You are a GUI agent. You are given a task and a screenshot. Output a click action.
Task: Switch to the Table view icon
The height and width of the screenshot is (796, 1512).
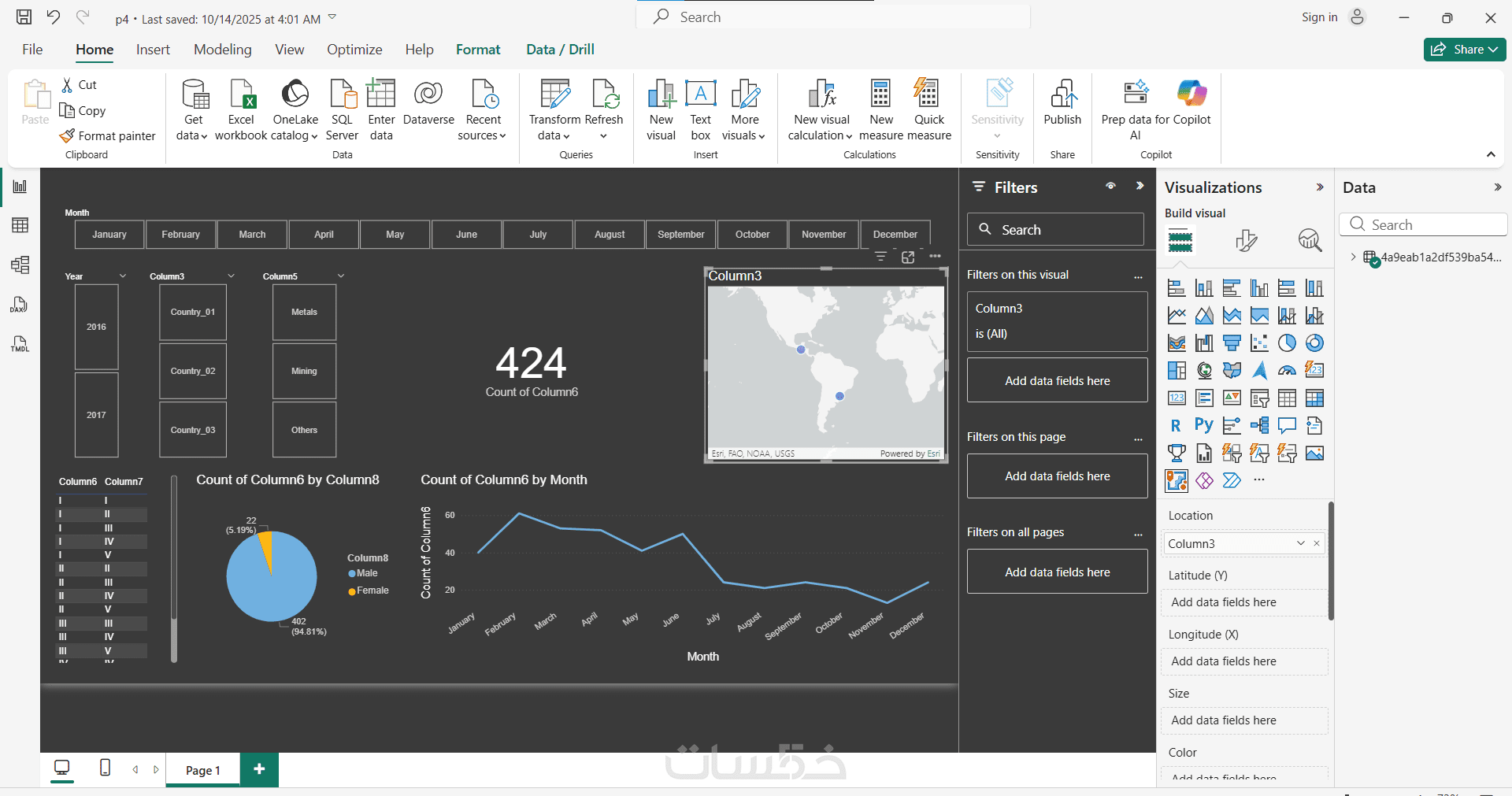coord(20,225)
